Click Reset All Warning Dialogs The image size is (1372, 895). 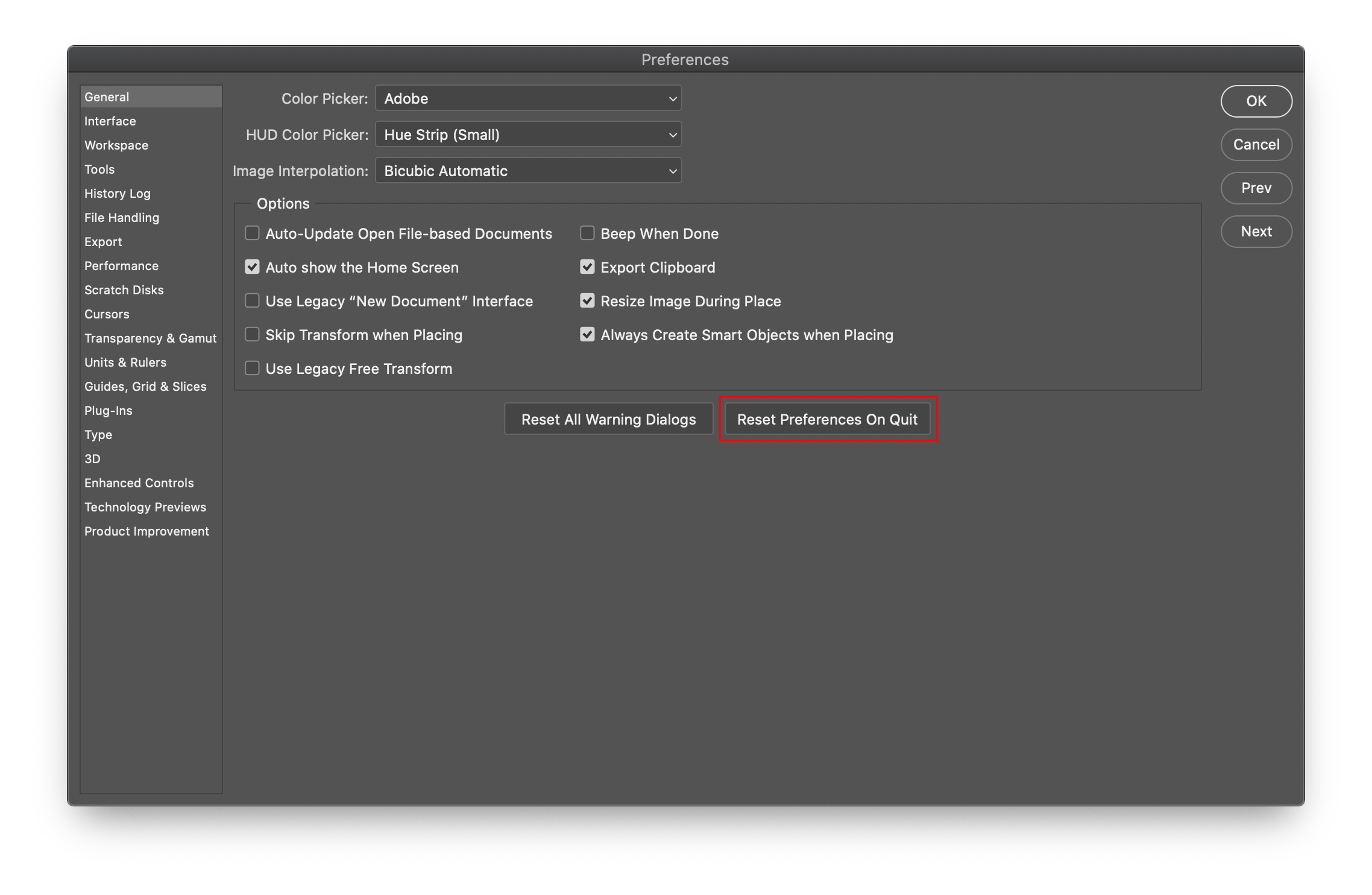608,419
